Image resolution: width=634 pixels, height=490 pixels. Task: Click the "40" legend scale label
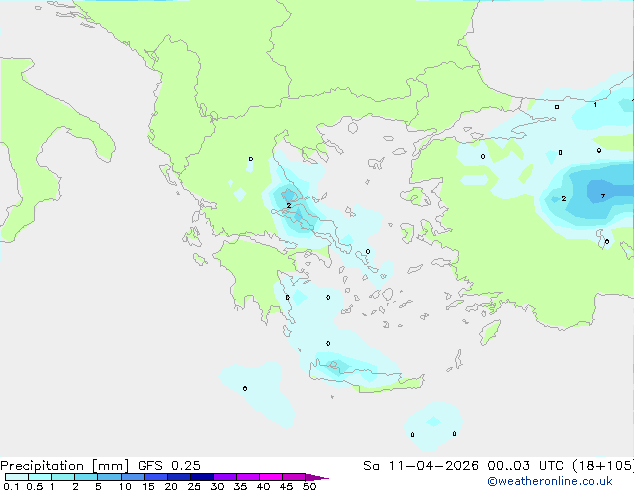[263, 486]
